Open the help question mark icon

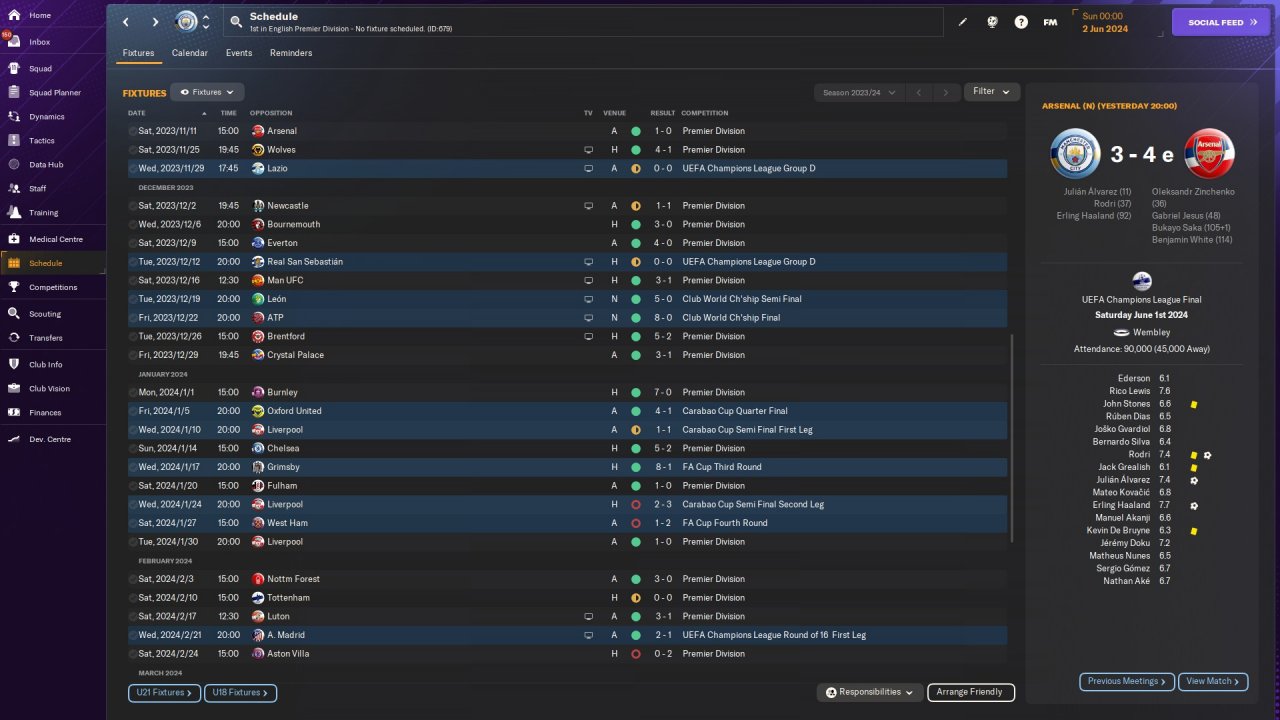click(1021, 22)
